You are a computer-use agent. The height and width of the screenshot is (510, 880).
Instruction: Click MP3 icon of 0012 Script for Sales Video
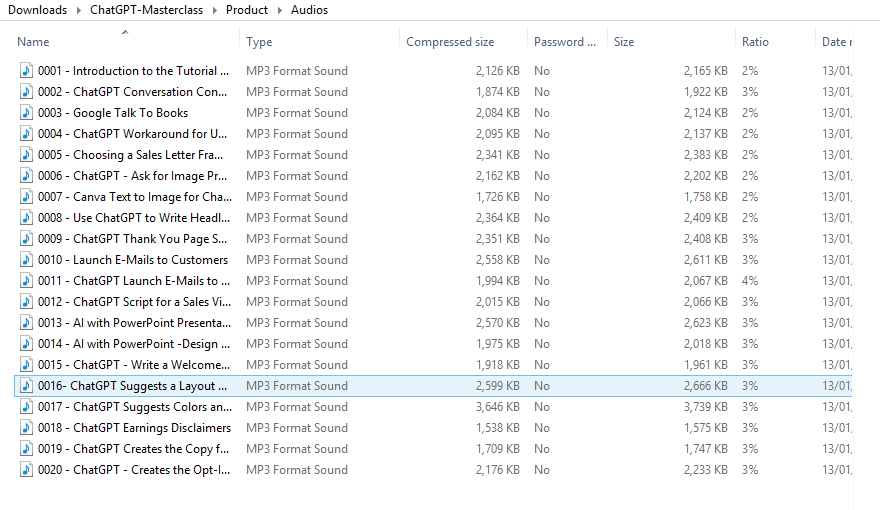(26, 302)
